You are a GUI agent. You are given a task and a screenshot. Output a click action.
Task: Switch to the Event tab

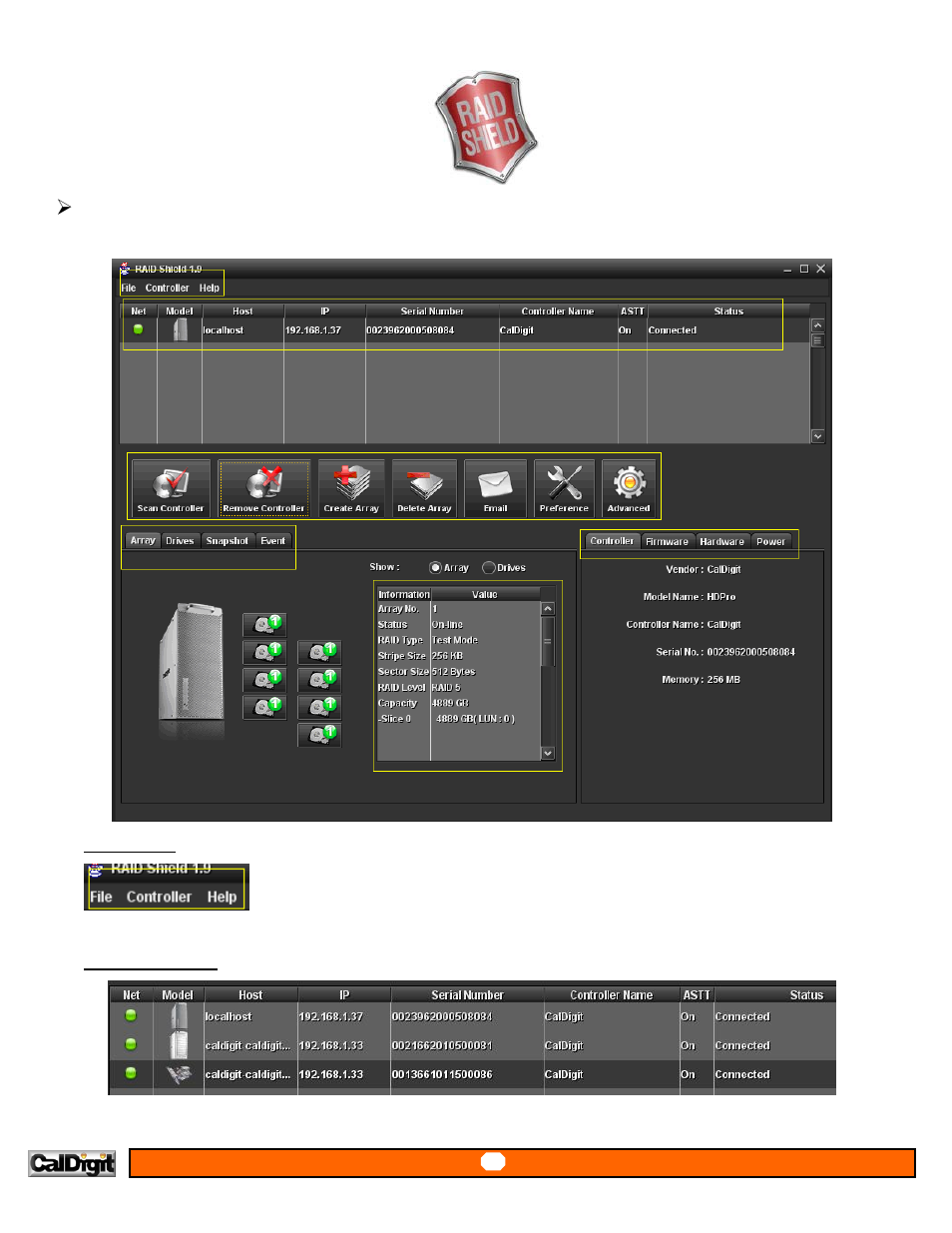tap(272, 540)
